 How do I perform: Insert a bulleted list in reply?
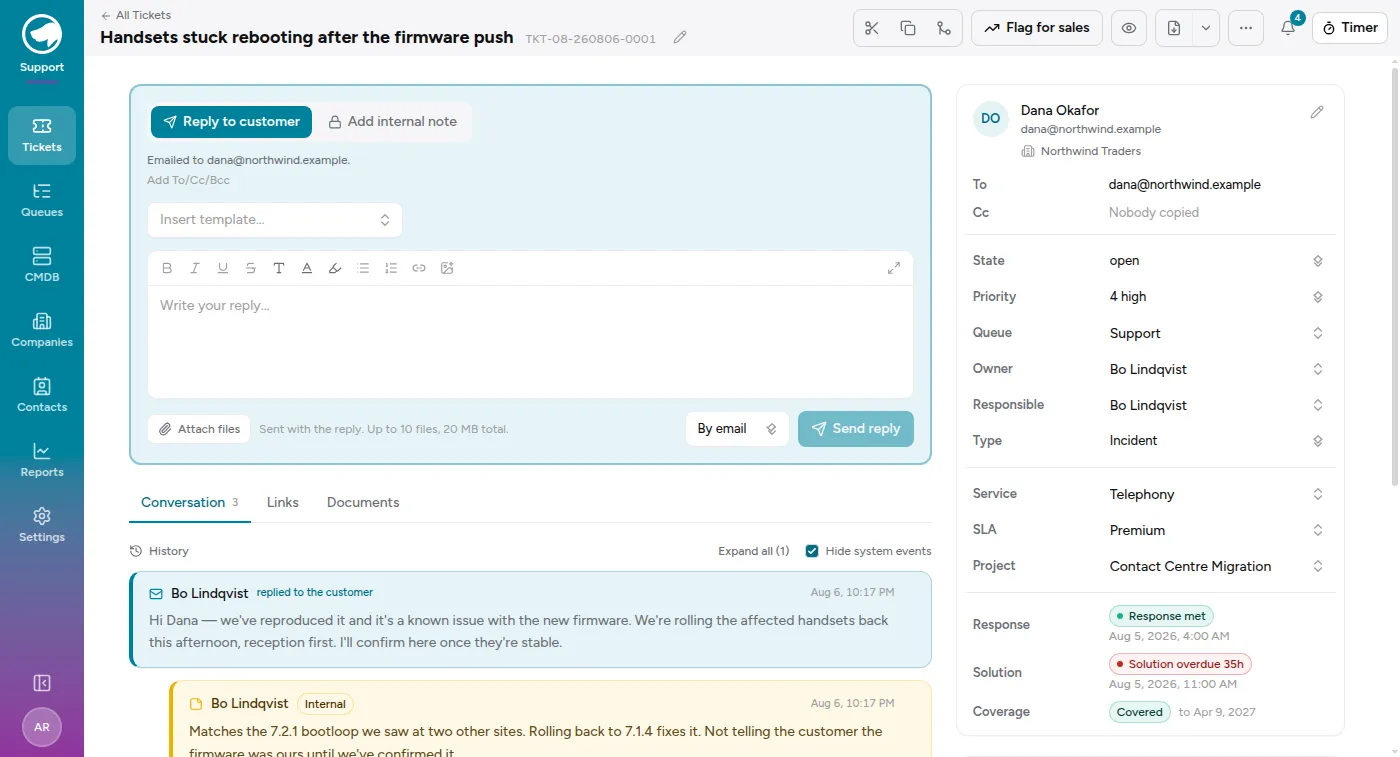tap(363, 268)
